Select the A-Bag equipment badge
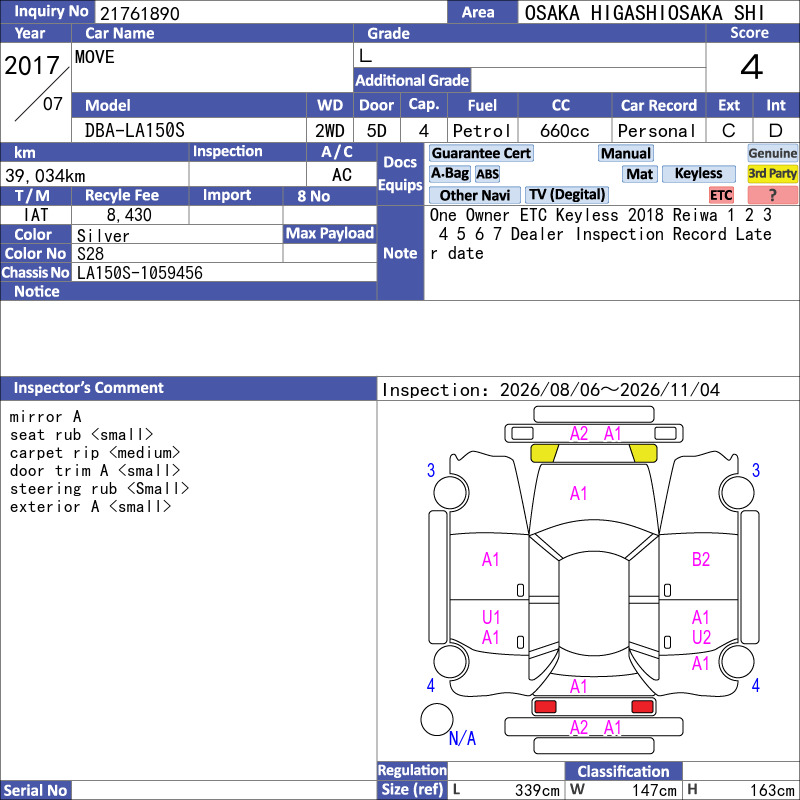800x800 pixels. click(x=449, y=173)
